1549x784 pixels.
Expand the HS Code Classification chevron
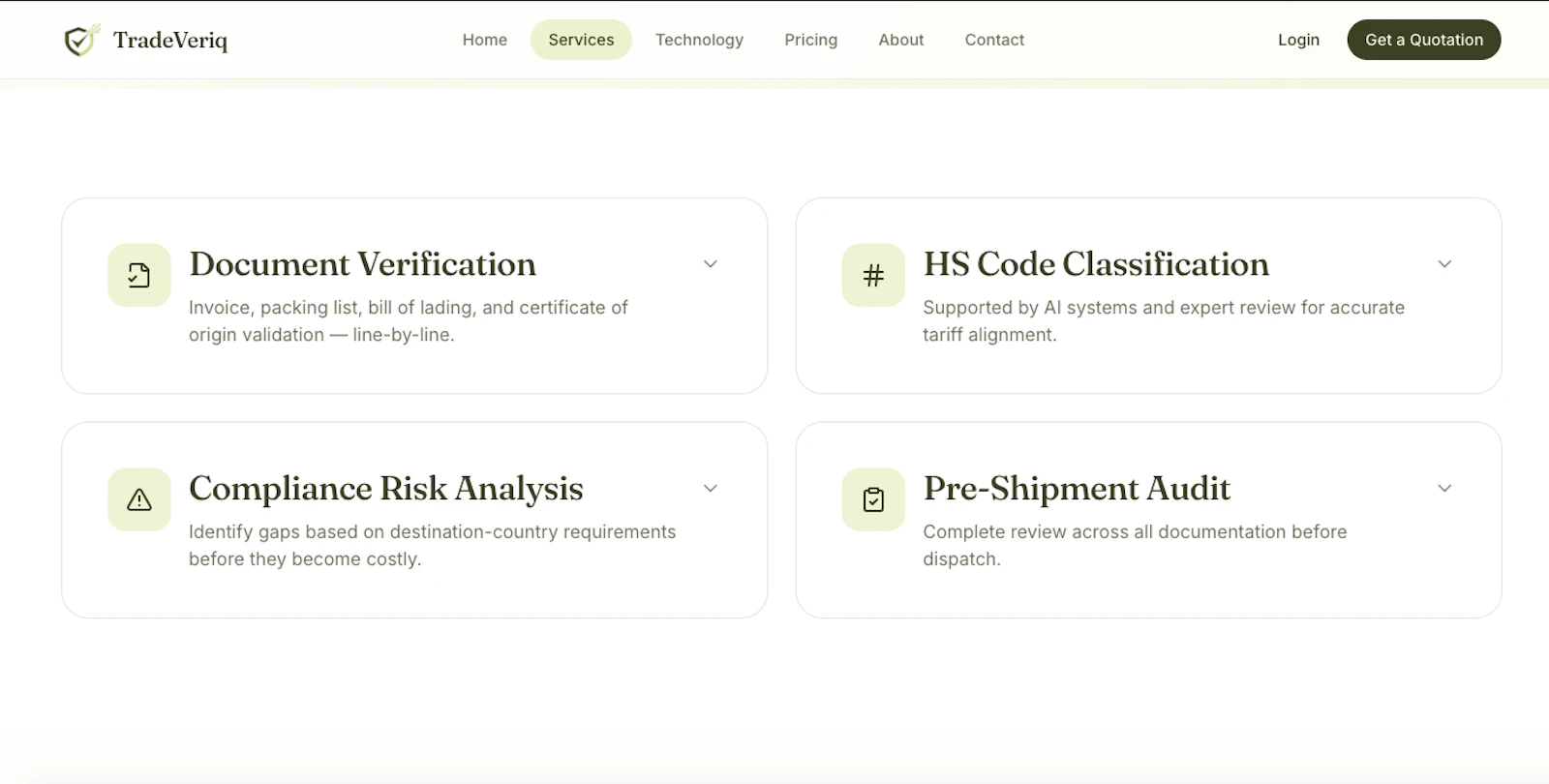1444,264
